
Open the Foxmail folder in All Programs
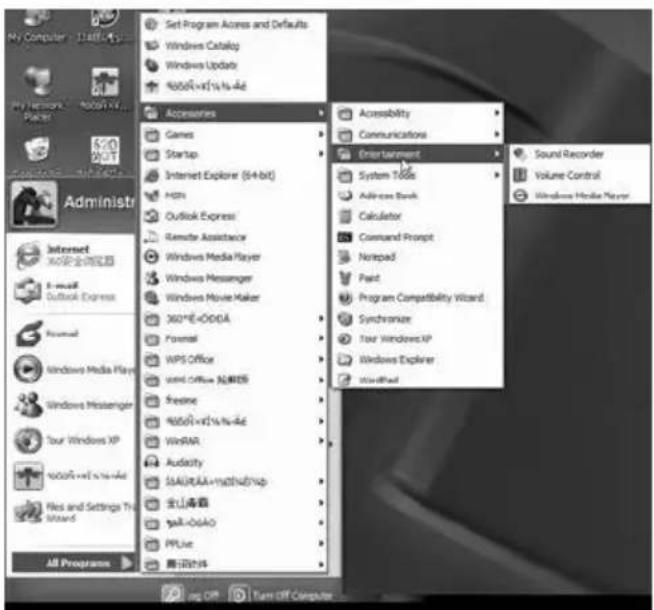point(234,339)
